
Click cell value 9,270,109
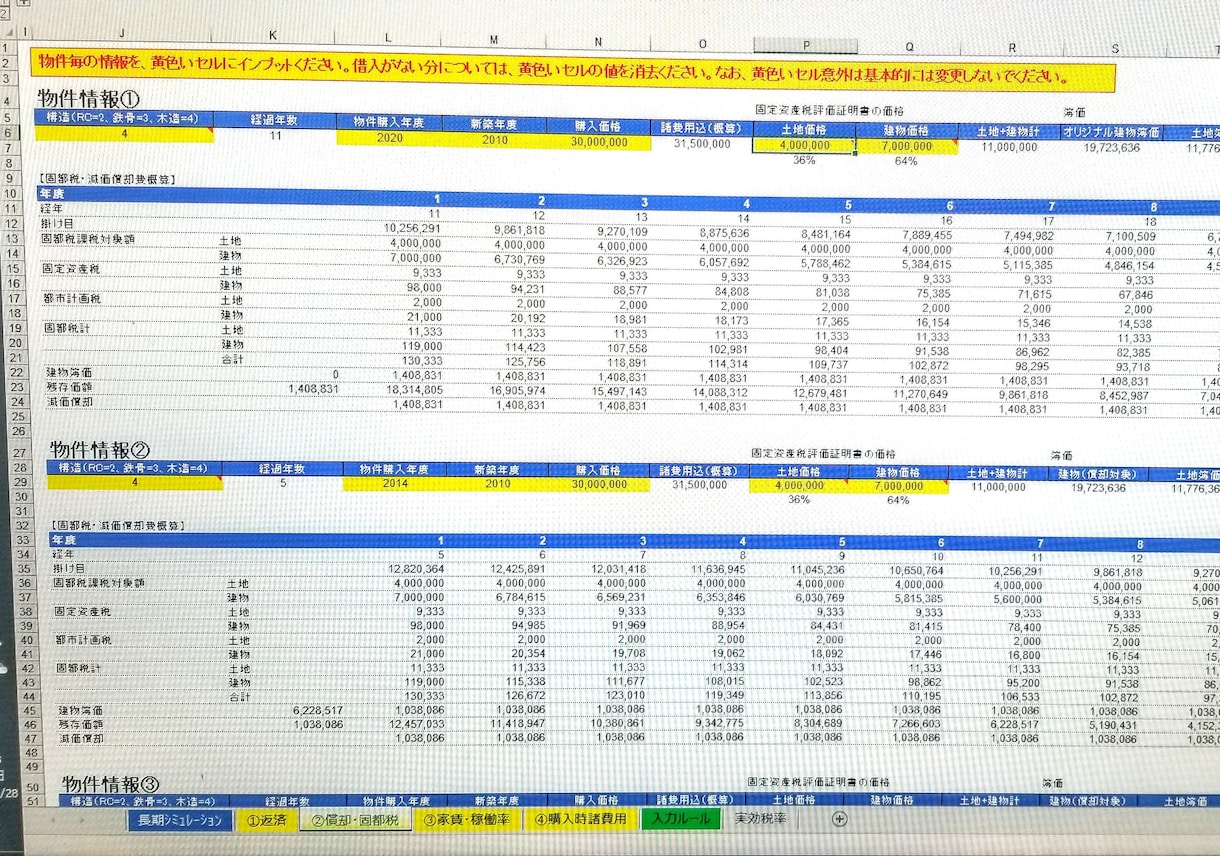tap(623, 232)
